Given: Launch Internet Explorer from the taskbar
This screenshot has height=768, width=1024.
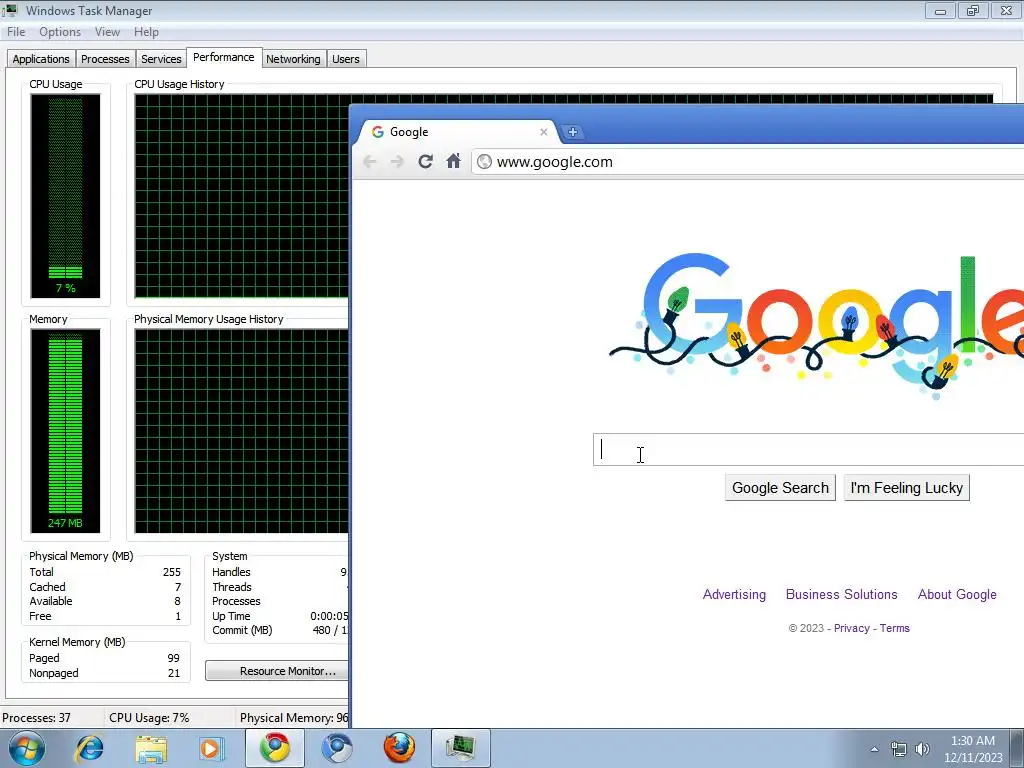Looking at the screenshot, I should click(x=89, y=748).
